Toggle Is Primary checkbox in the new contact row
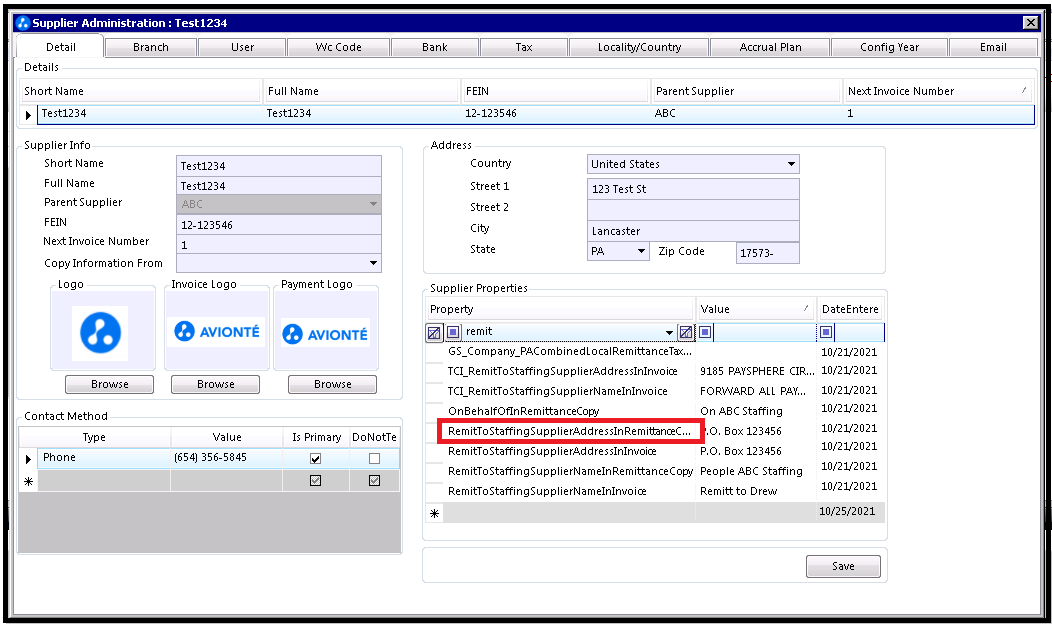The image size is (1052, 627). click(316, 481)
